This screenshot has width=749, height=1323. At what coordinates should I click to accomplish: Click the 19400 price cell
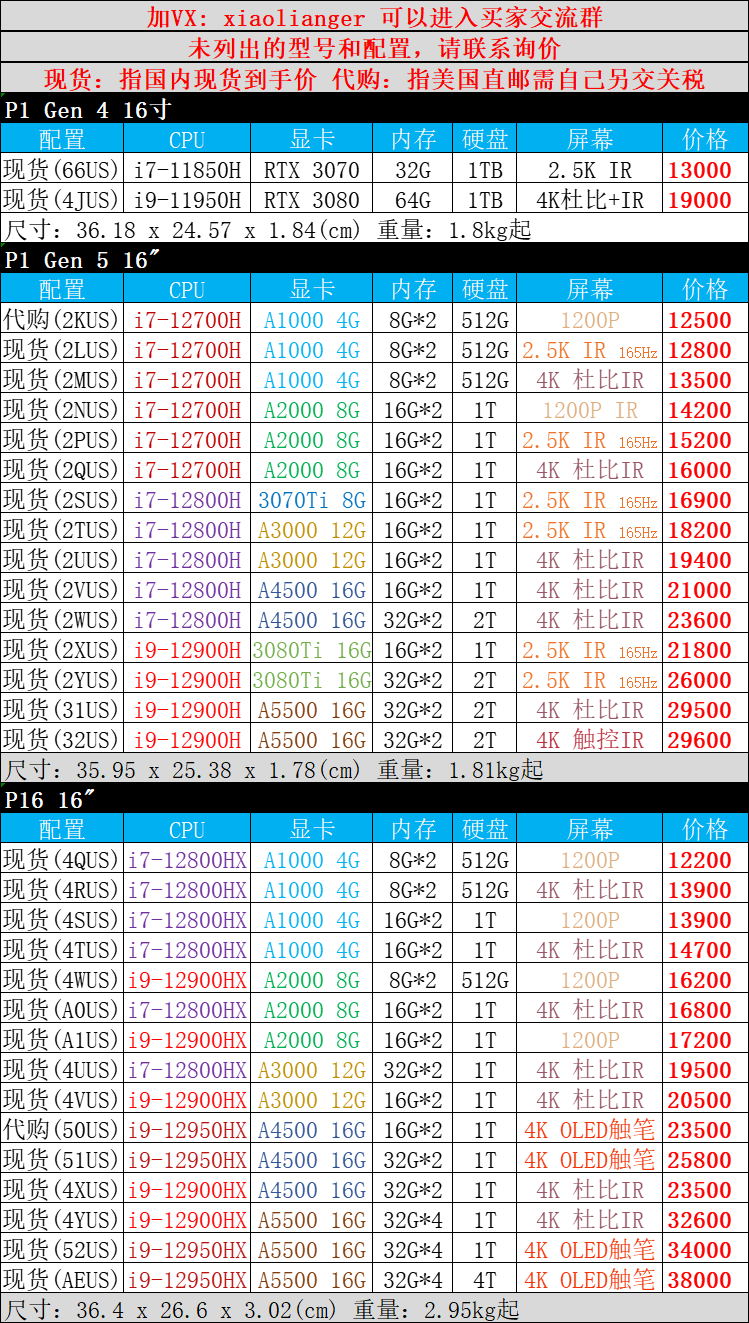tap(706, 559)
